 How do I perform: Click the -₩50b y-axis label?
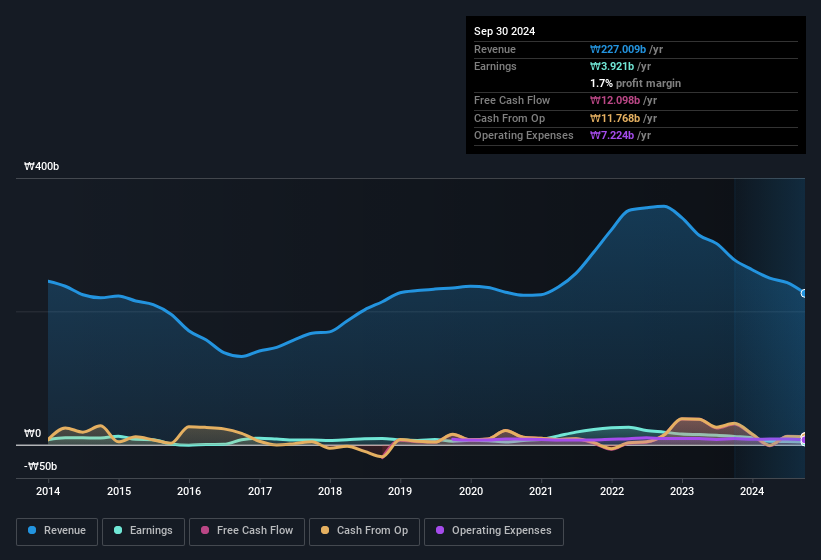pyautogui.click(x=40, y=466)
